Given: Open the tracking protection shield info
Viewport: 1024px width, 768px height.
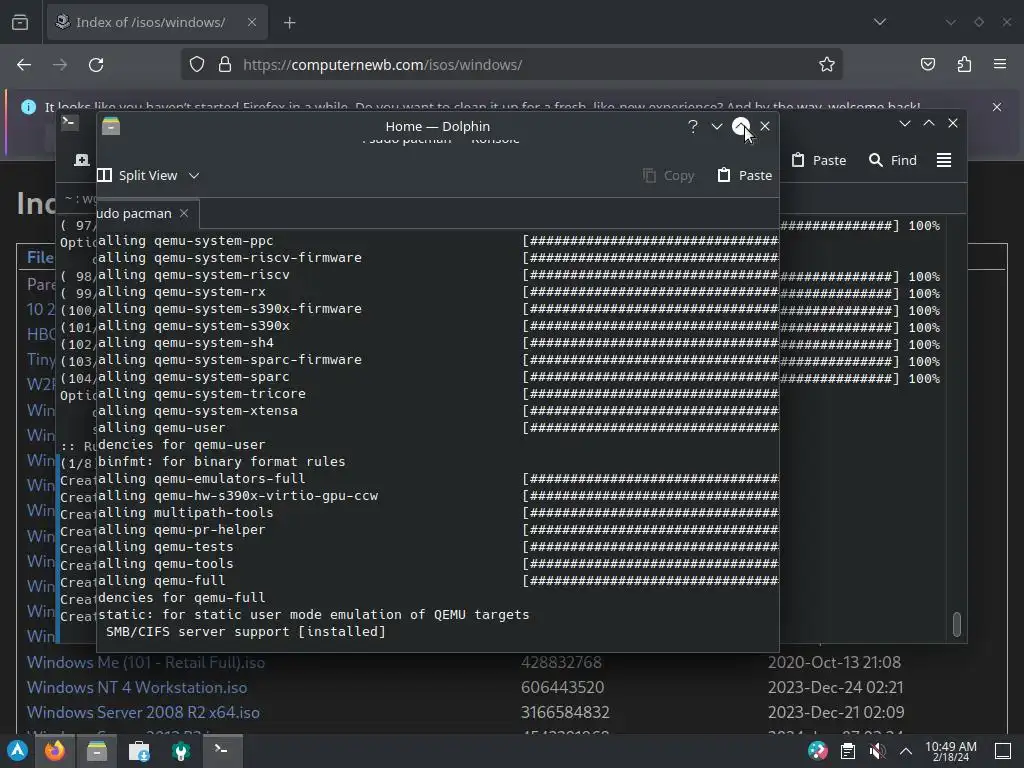Looking at the screenshot, I should [197, 65].
